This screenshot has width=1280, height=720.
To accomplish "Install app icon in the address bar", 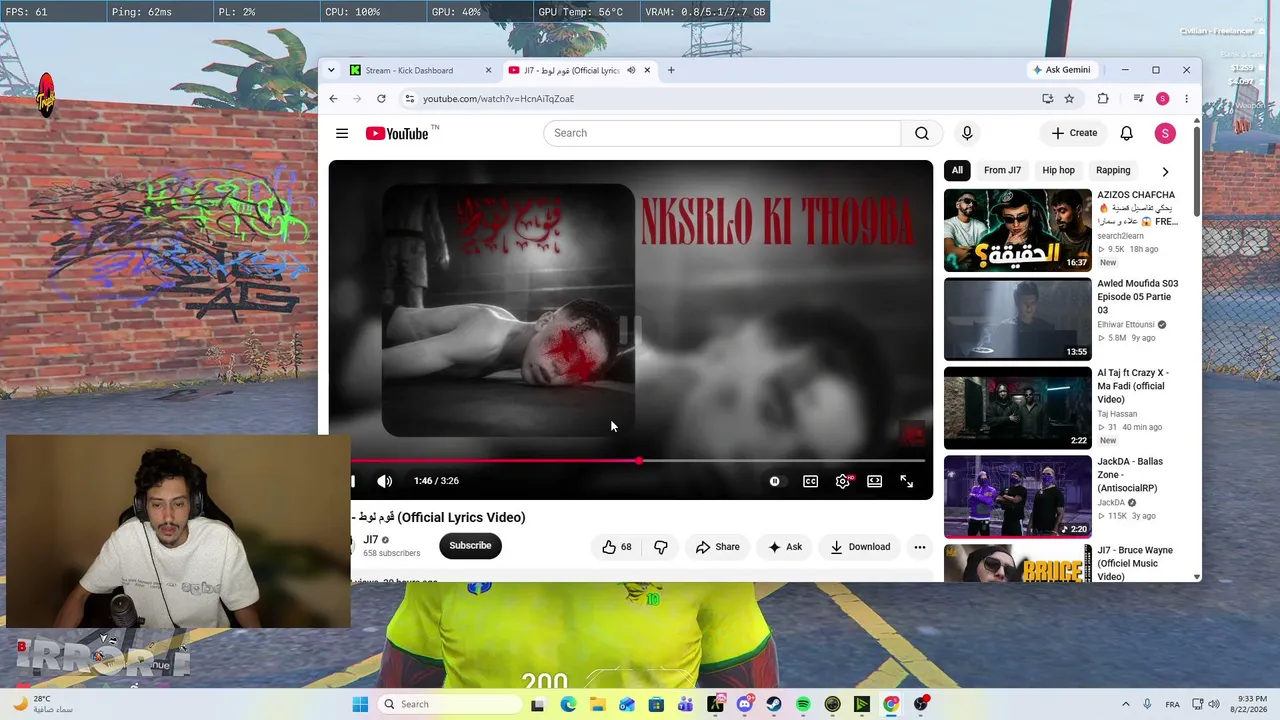I will (1047, 99).
